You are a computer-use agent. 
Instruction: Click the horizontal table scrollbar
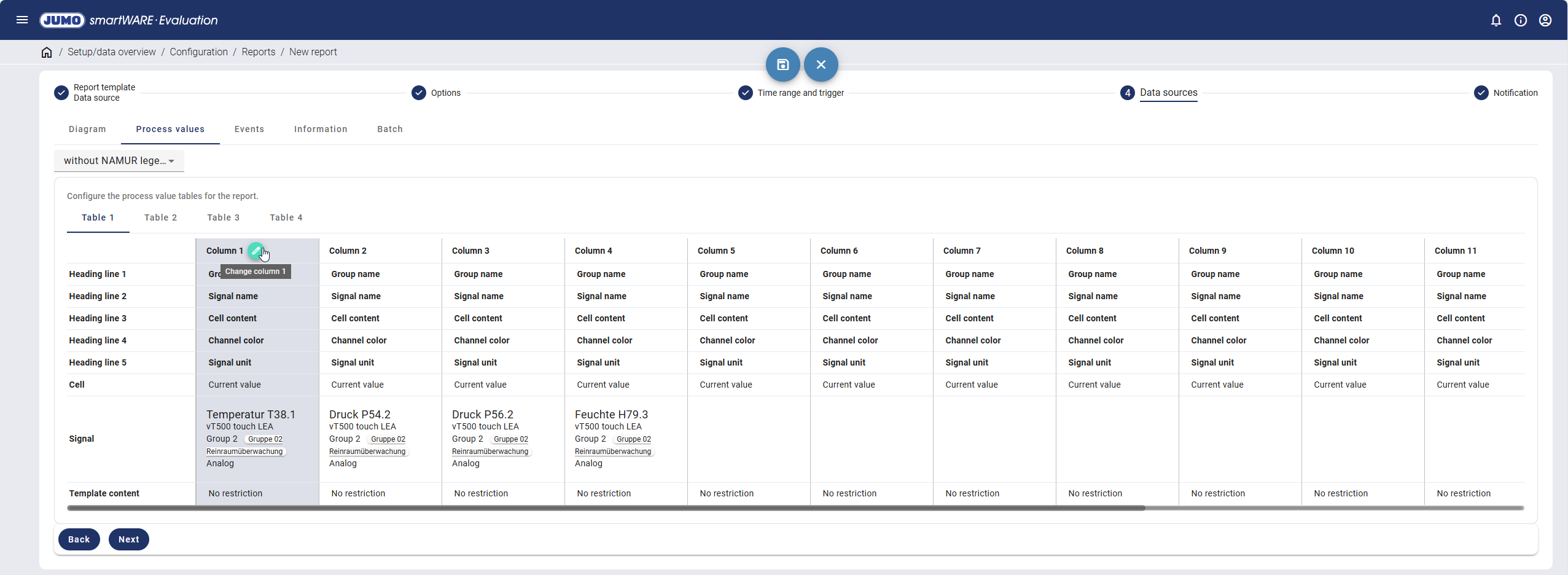click(606, 508)
